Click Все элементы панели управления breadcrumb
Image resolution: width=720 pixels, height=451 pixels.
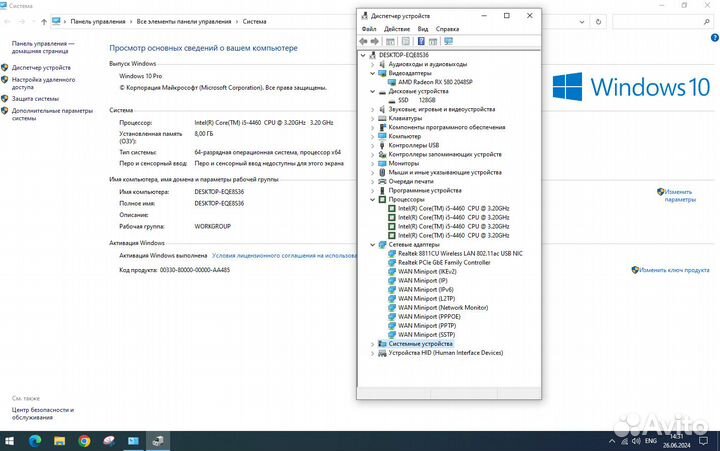pyautogui.click(x=184, y=22)
